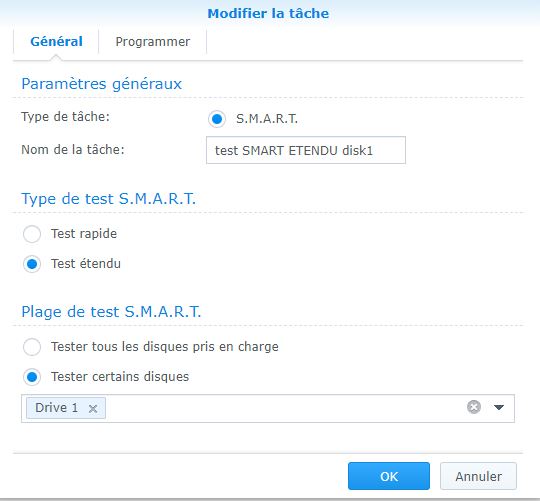Click the Plage de test S.M.A.R.T. heading
Viewport: 540px width, 501px height.
tap(111, 312)
